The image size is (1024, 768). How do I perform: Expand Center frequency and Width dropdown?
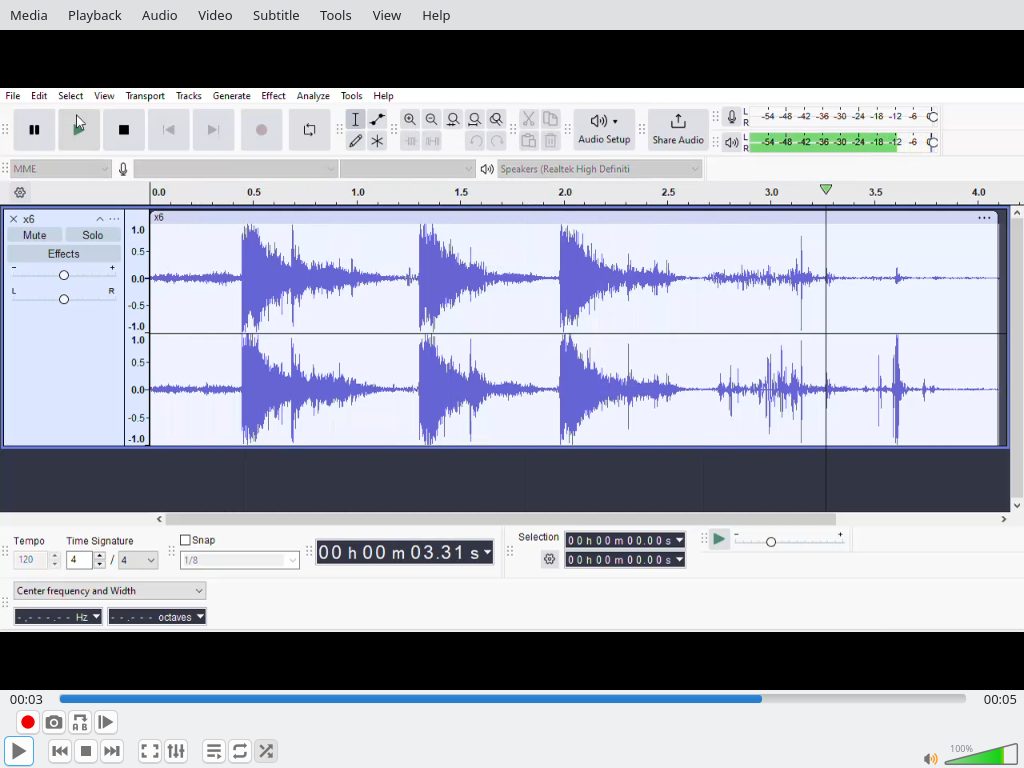coord(110,591)
